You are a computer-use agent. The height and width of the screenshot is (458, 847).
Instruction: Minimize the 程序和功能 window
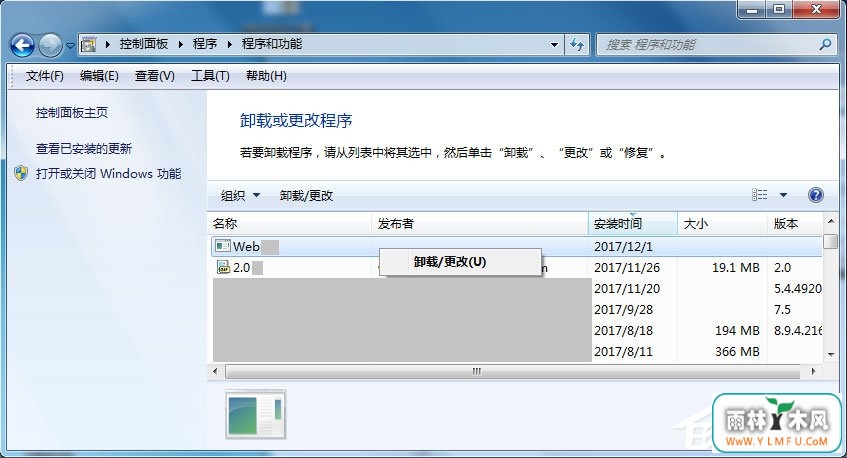point(753,9)
